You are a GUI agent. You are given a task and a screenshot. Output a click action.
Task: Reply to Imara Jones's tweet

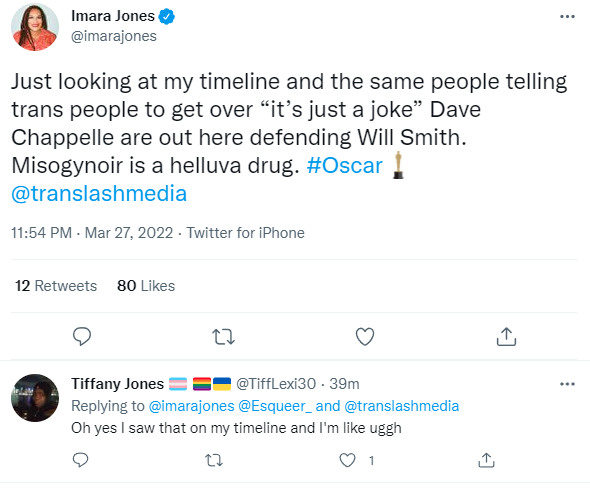(x=82, y=336)
